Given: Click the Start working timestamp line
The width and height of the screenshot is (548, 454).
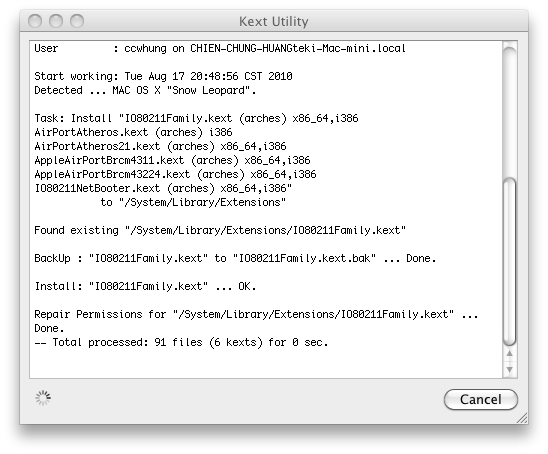Looking at the screenshot, I should tap(163, 76).
